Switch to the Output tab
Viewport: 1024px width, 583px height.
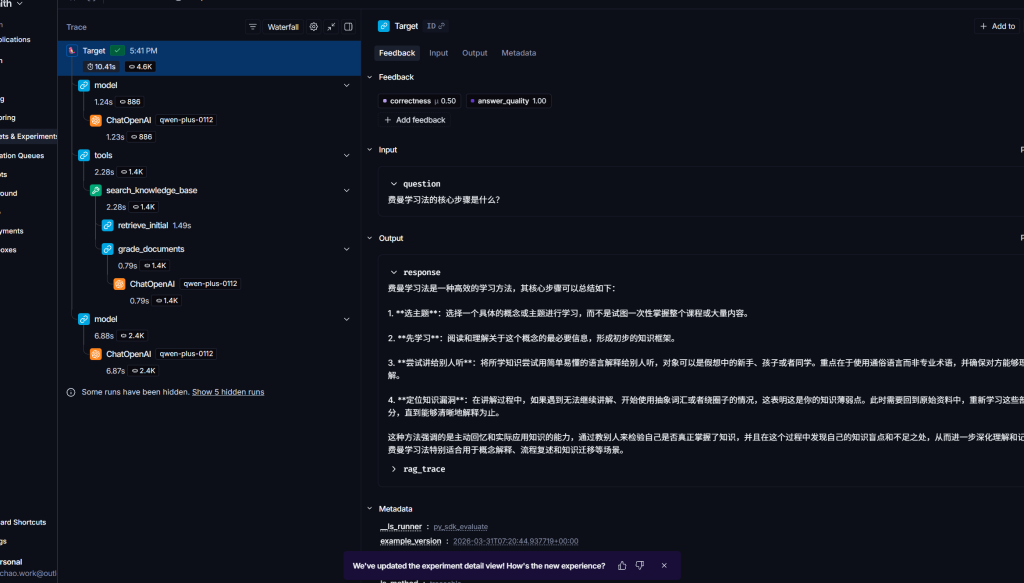point(474,53)
